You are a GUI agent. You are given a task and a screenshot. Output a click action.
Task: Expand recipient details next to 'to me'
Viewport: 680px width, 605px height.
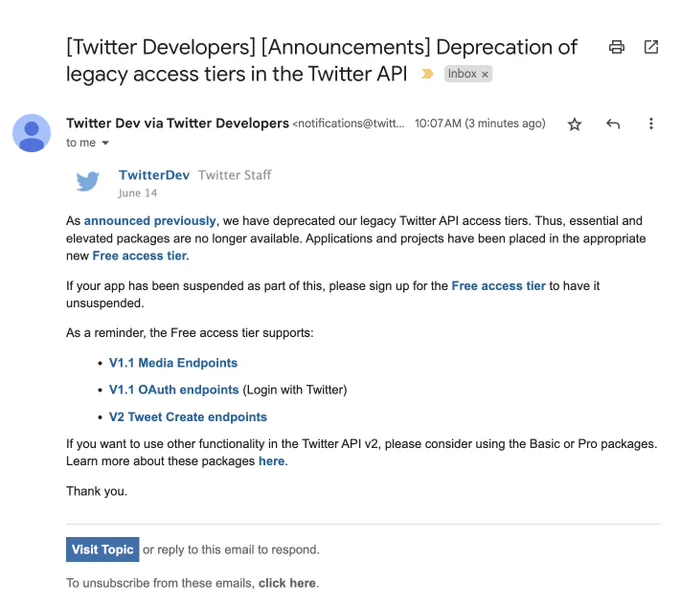[x=105, y=143]
